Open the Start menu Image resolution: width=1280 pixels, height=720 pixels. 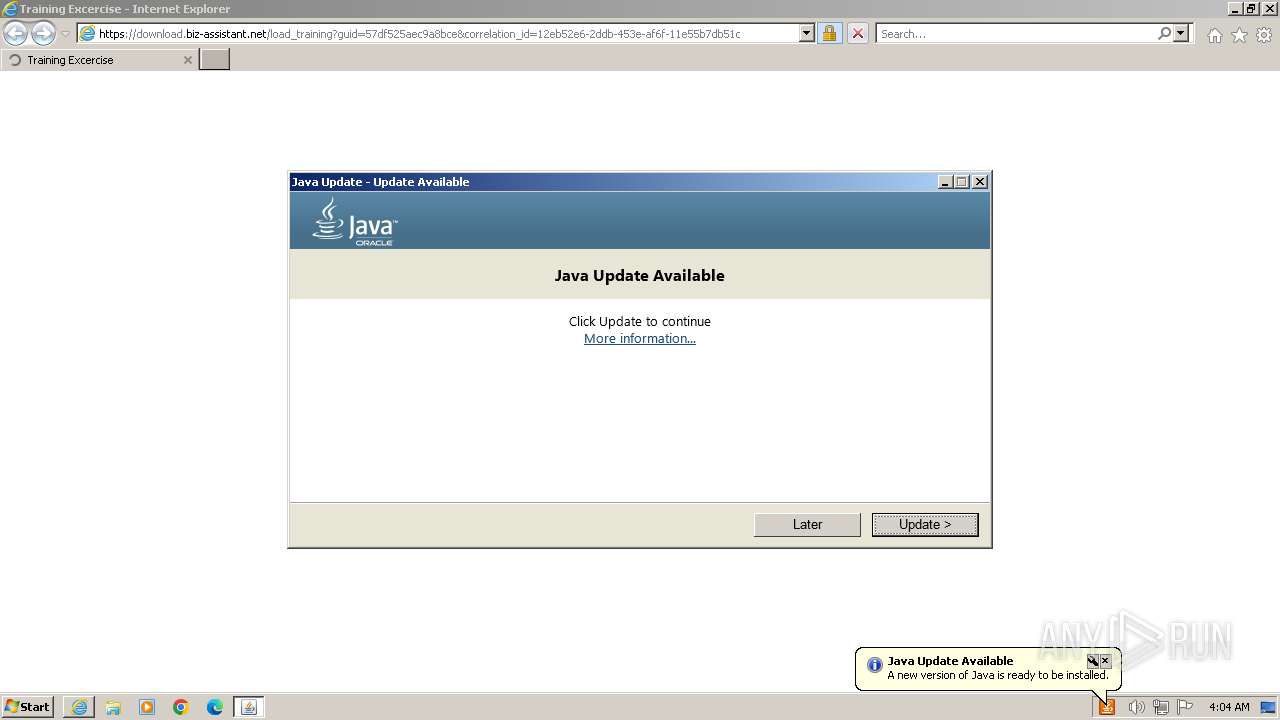coord(27,707)
